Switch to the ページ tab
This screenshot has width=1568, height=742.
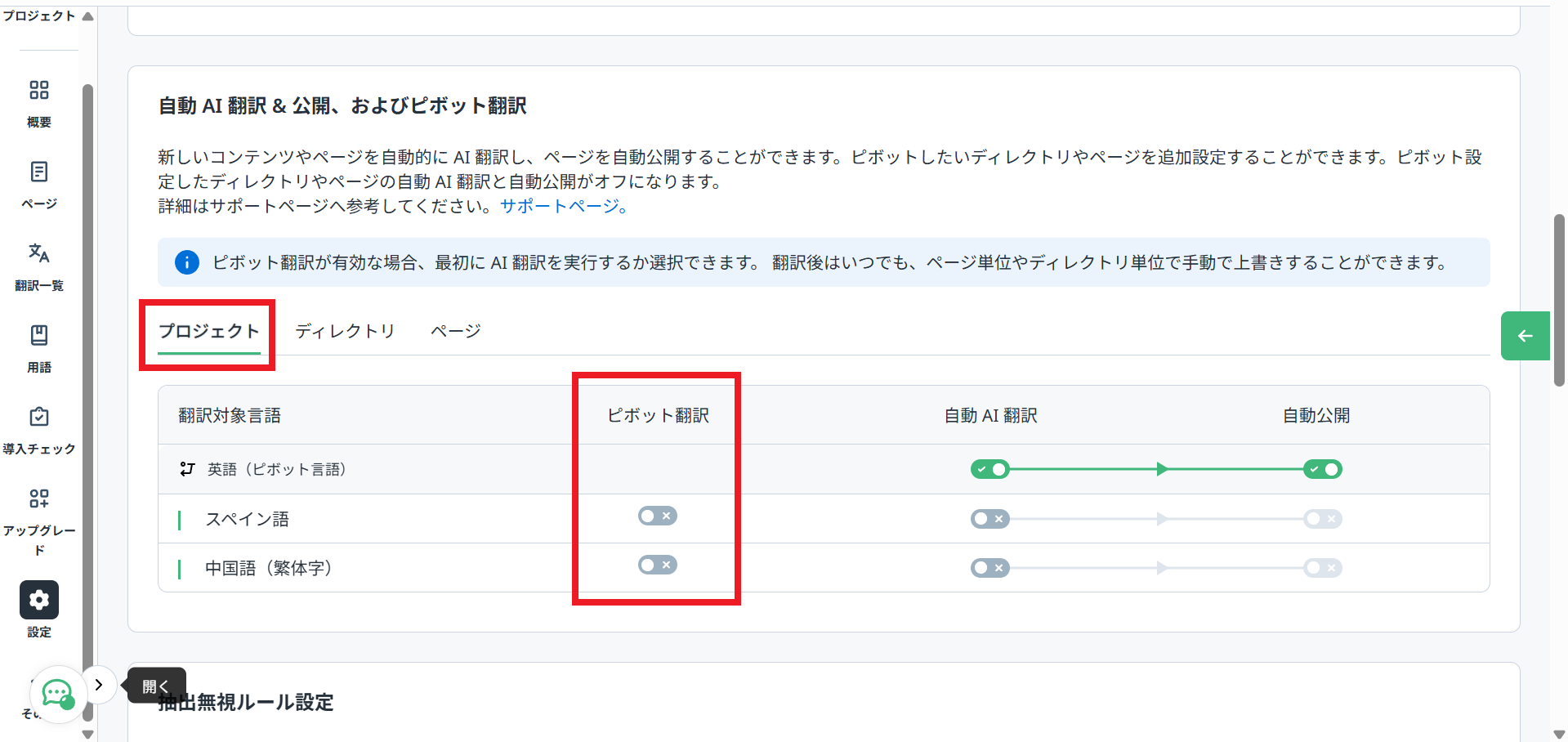point(455,331)
